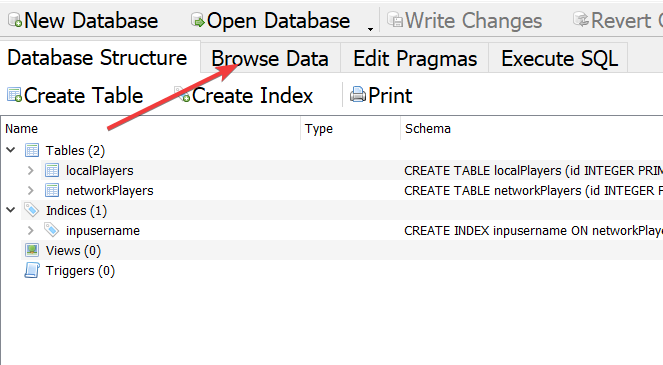Click the localPlayers table icon

(x=52, y=170)
